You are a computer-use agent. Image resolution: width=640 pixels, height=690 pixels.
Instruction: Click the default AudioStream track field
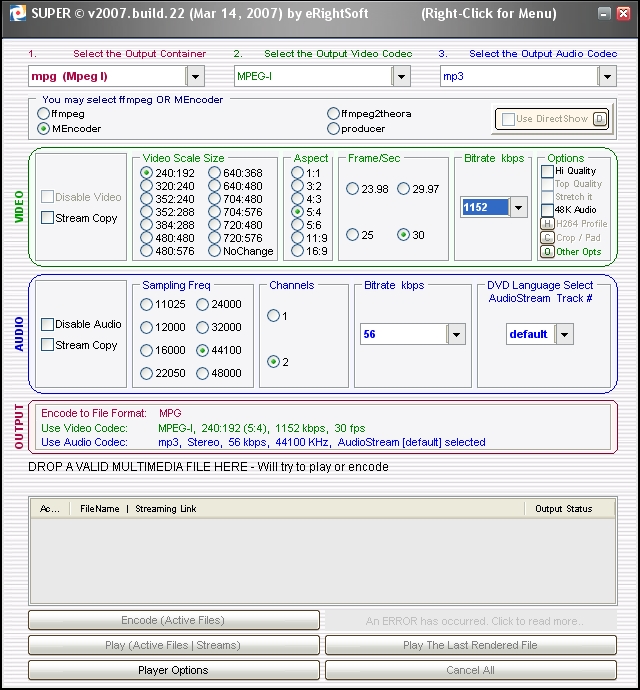pos(530,334)
